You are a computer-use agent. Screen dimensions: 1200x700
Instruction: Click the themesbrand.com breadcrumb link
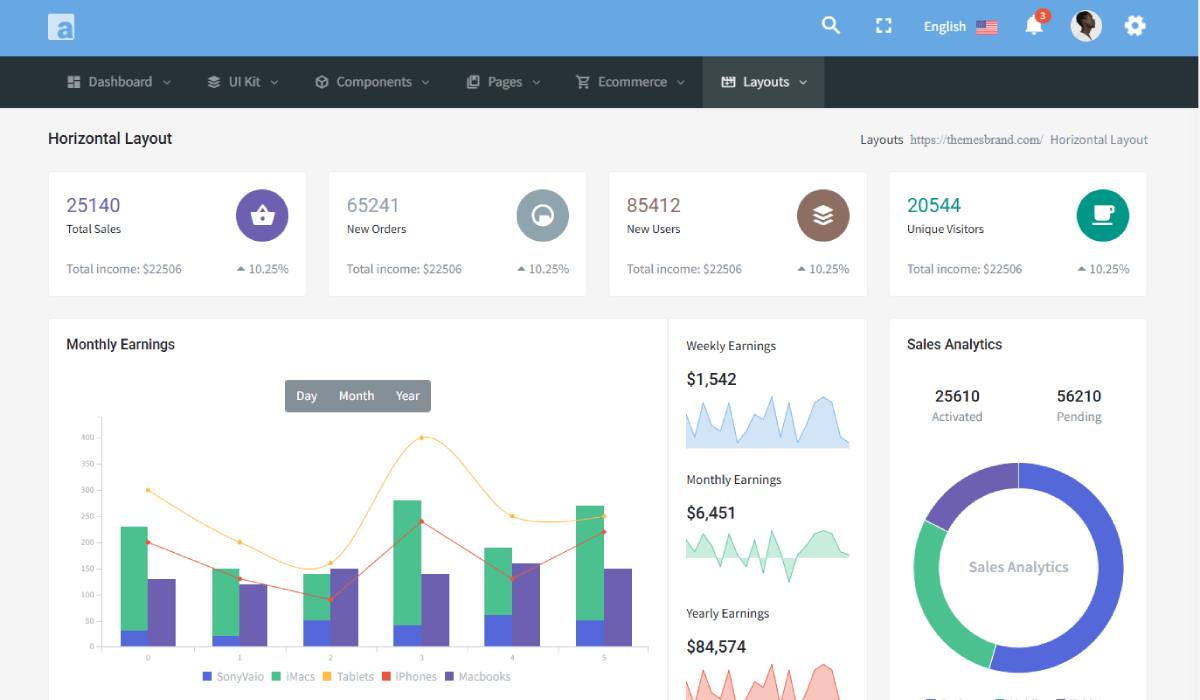click(x=976, y=140)
